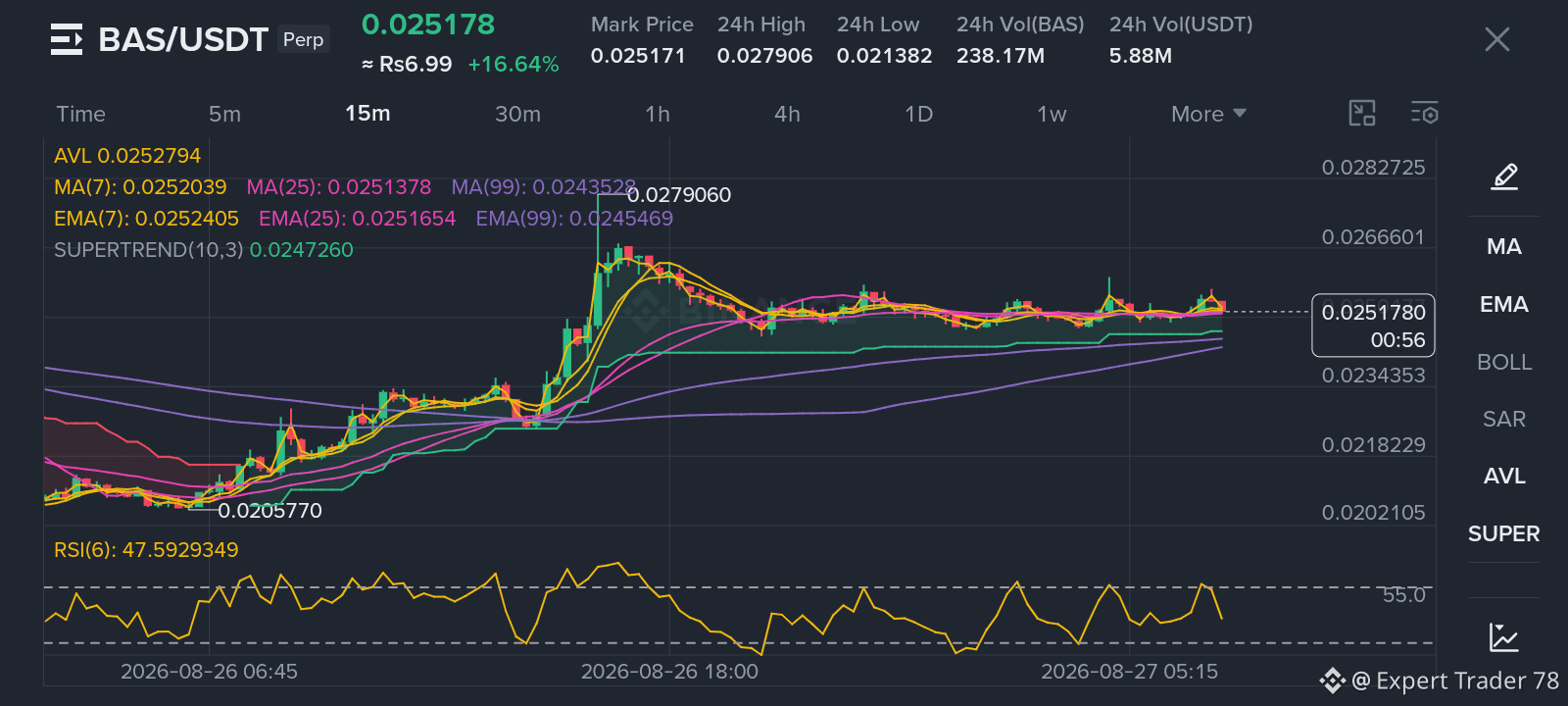Close the chart view with X
This screenshot has height=706, width=1568.
click(1496, 39)
